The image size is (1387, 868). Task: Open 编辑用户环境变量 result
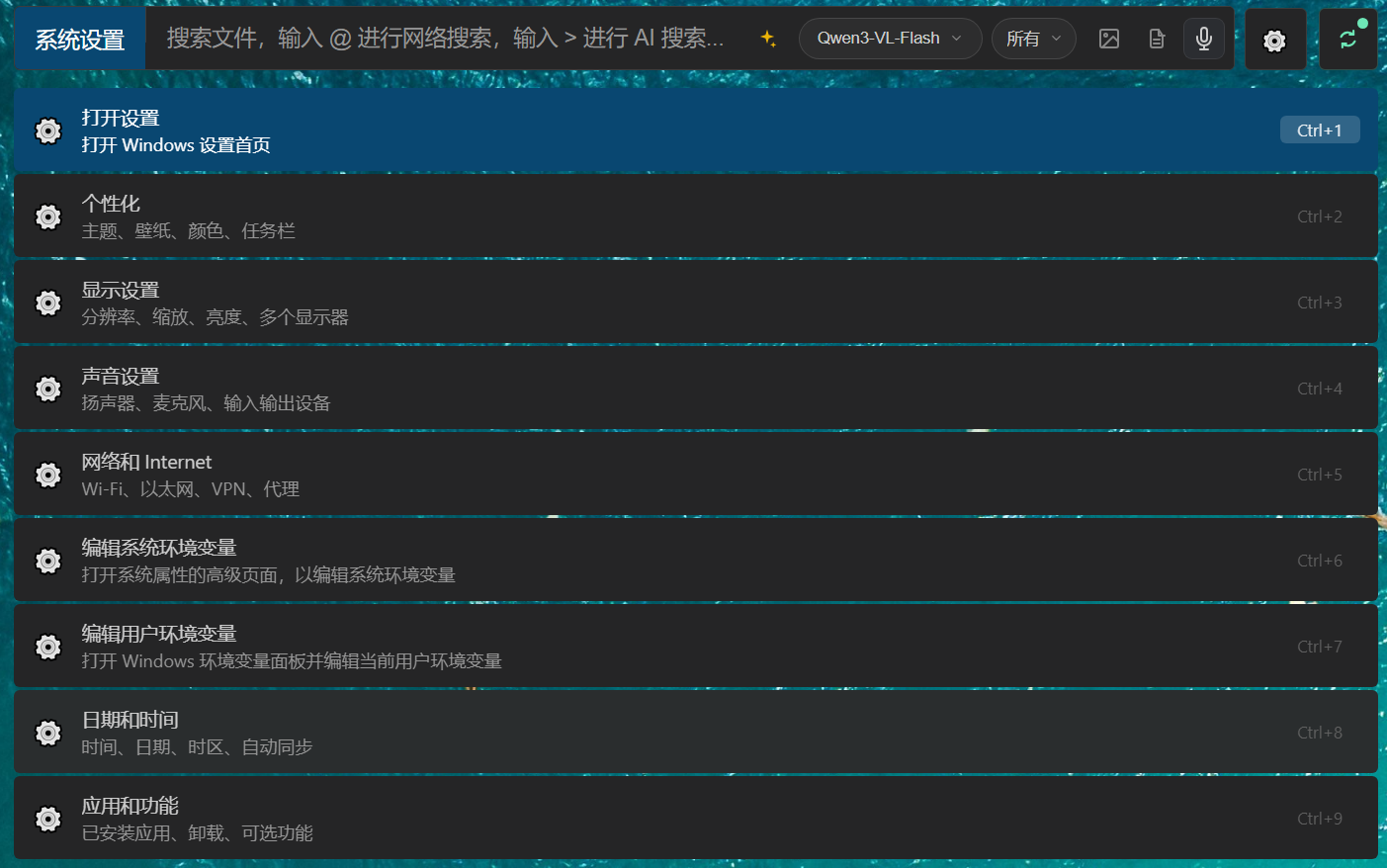696,647
